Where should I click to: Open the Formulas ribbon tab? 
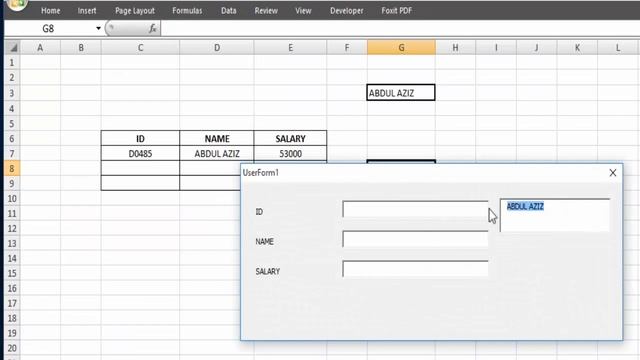tap(187, 11)
